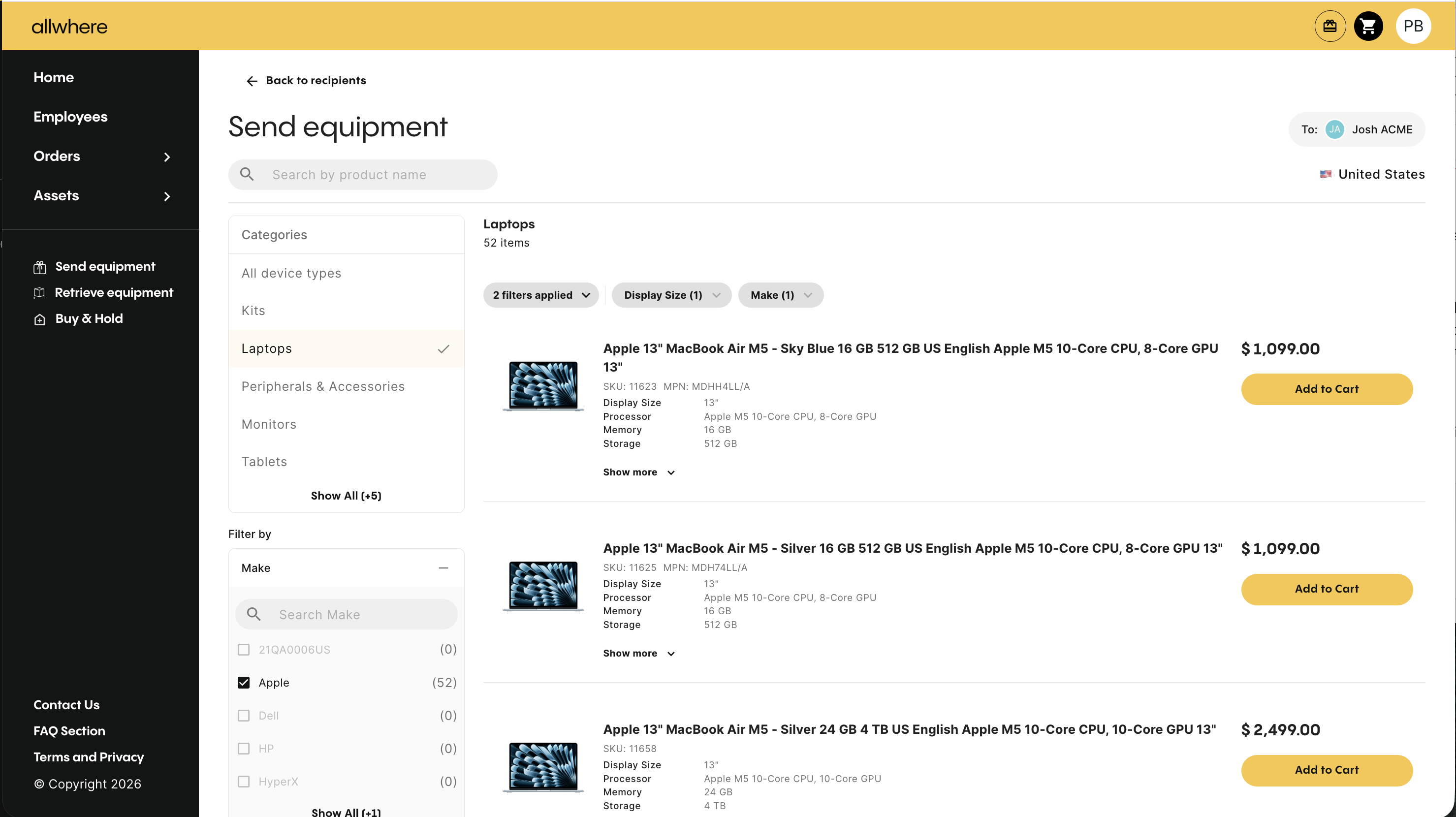Click Silver 24 GB MacBook Air thumbnail
Image resolution: width=1456 pixels, height=817 pixels.
pyautogui.click(x=543, y=767)
